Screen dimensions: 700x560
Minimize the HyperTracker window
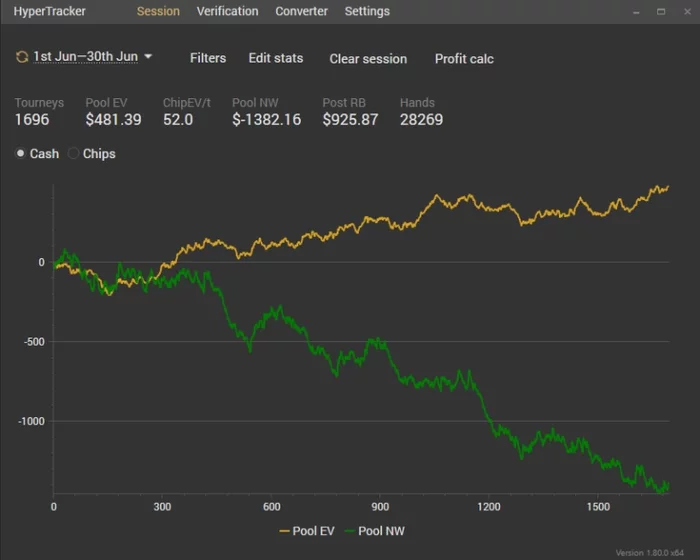[637, 12]
